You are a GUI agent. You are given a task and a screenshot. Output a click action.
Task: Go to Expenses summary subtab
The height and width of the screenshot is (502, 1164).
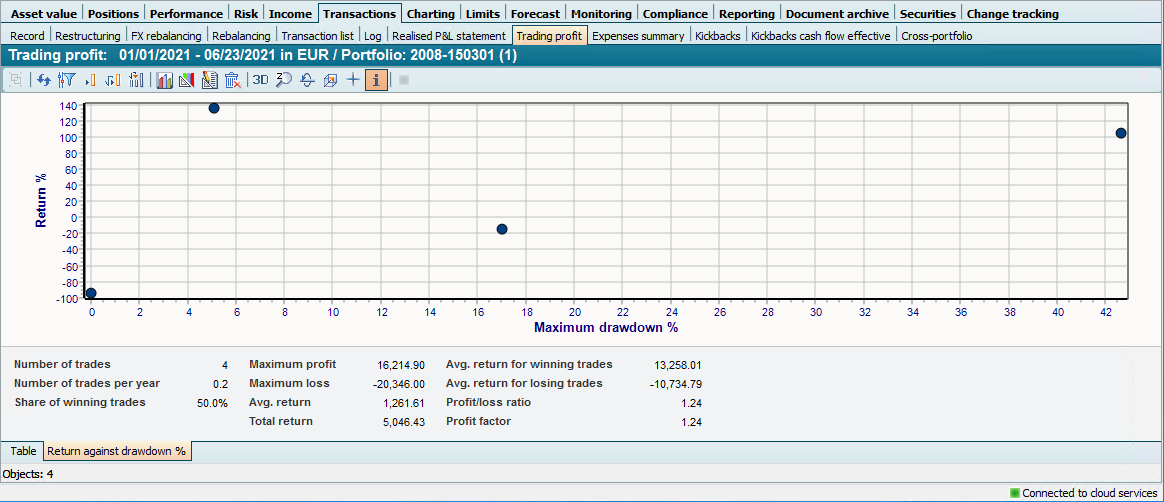[x=638, y=36]
